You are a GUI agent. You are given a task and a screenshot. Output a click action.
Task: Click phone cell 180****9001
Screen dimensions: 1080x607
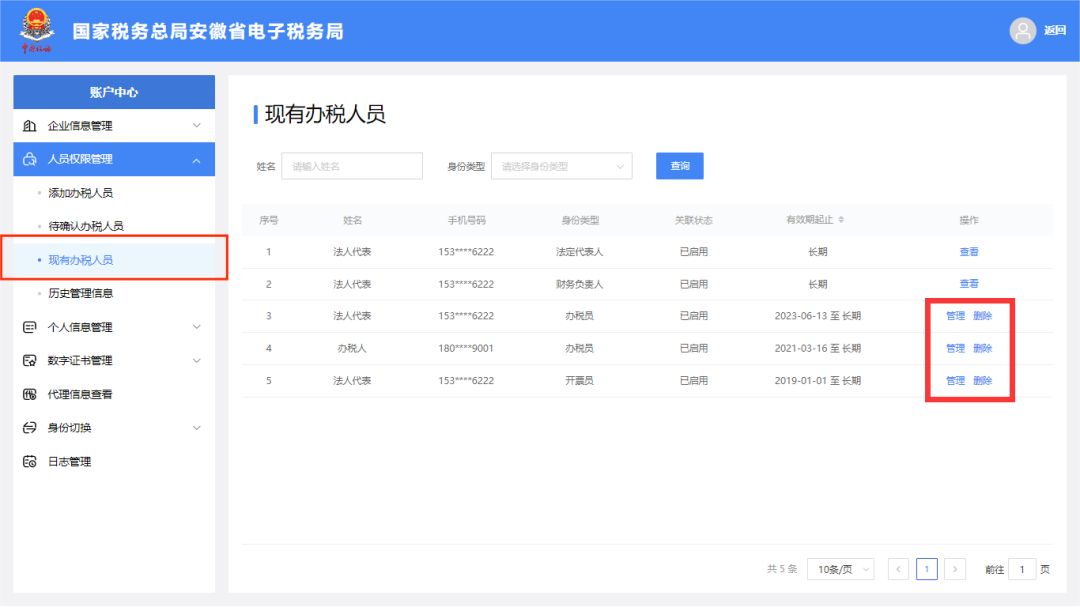point(466,348)
